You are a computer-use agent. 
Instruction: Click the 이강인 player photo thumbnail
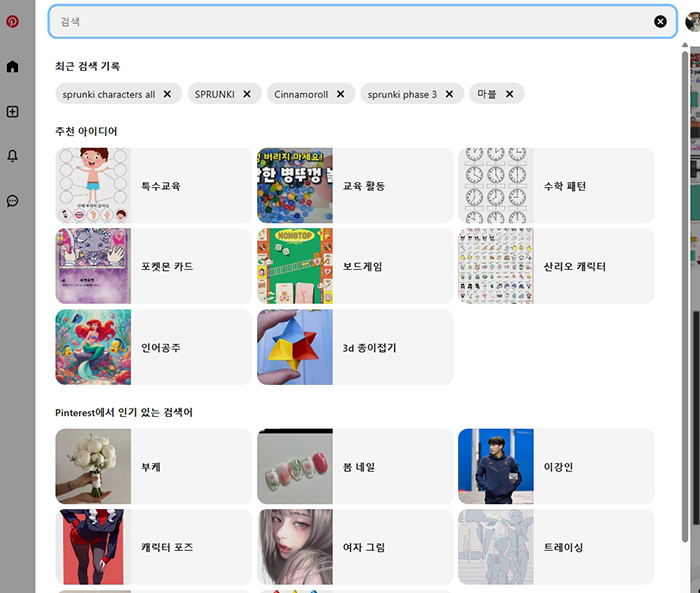click(496, 467)
